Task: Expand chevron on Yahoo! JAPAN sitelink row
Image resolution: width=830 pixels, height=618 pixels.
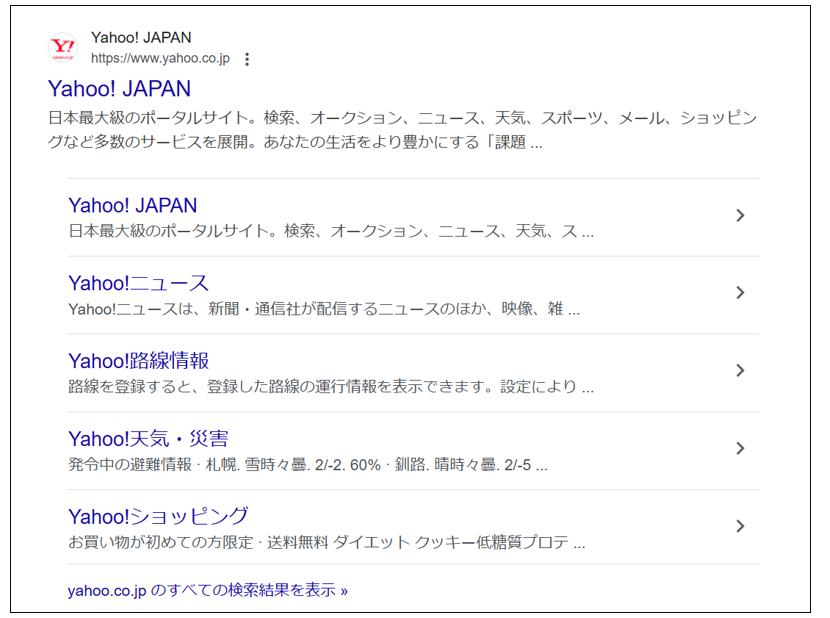Action: pos(740,216)
